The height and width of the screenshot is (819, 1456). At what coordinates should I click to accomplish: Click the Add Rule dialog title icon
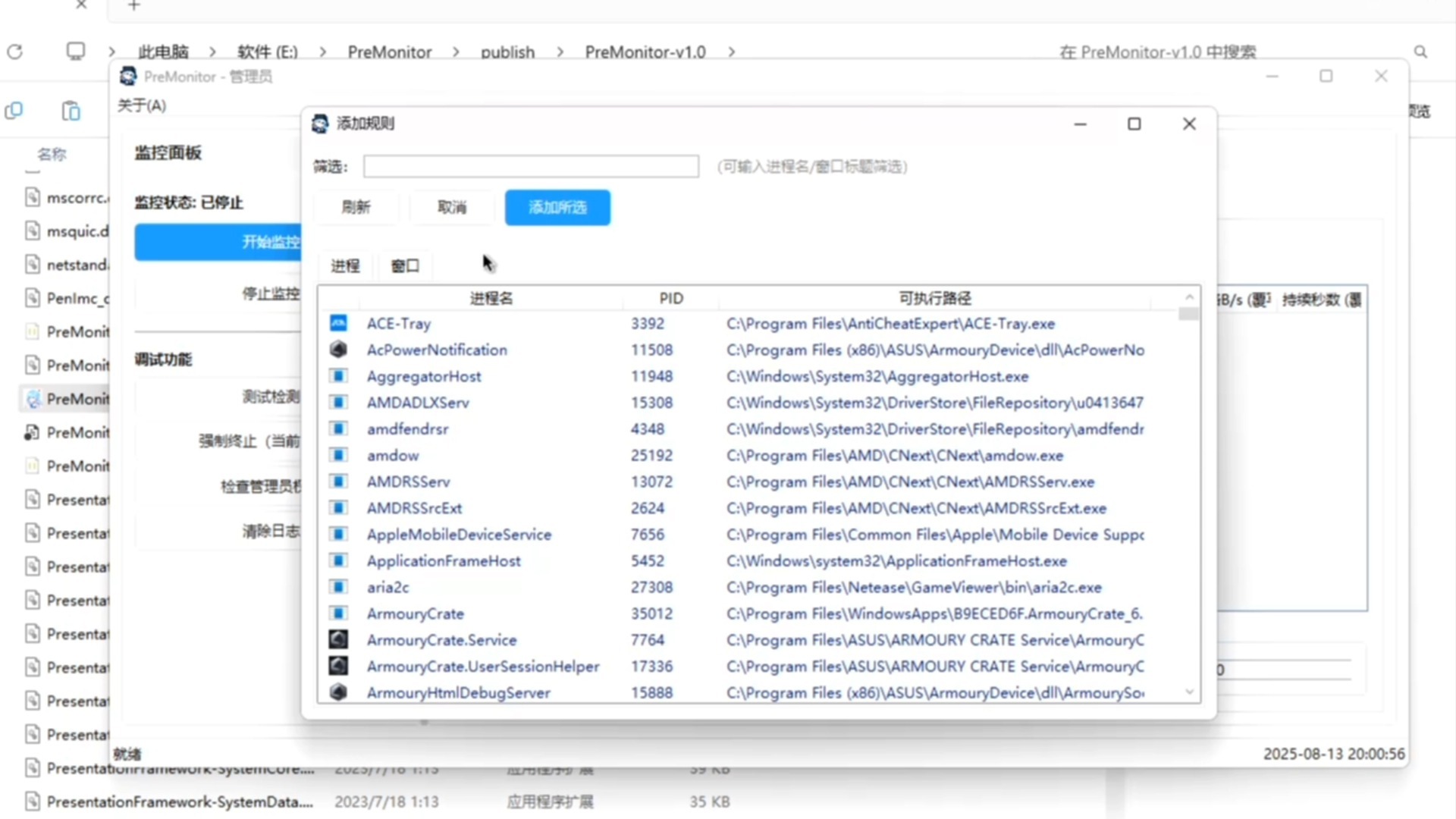pos(320,124)
